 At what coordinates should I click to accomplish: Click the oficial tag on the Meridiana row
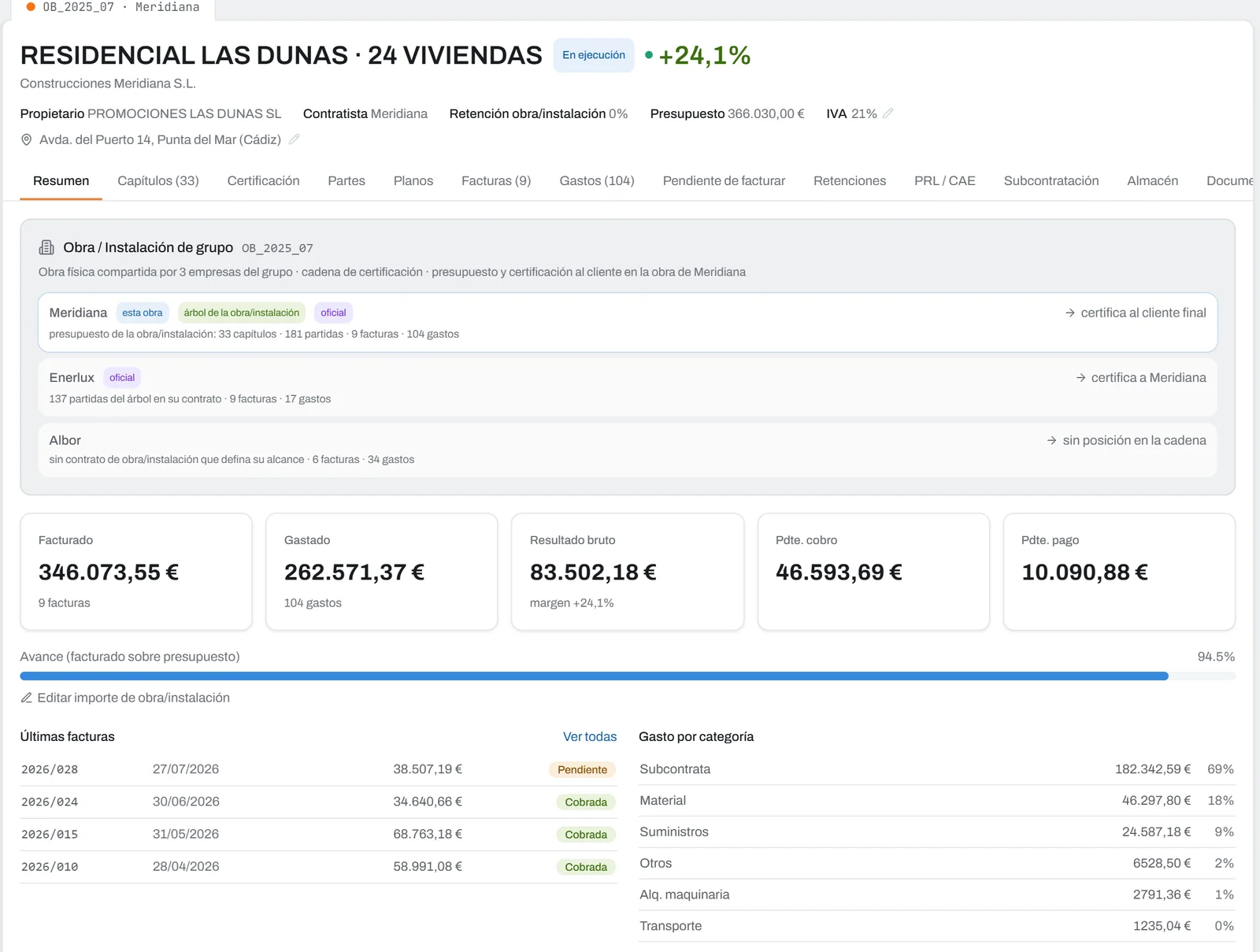[x=333, y=313]
